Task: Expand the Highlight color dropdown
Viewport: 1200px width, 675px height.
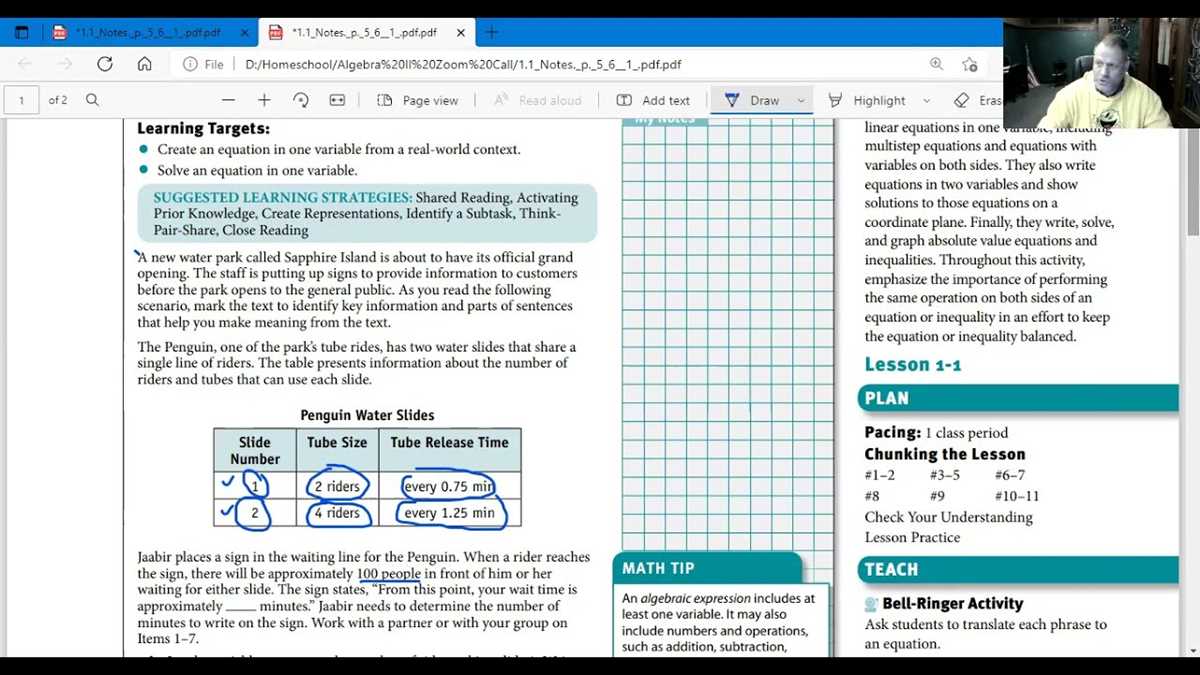Action: click(x=926, y=100)
